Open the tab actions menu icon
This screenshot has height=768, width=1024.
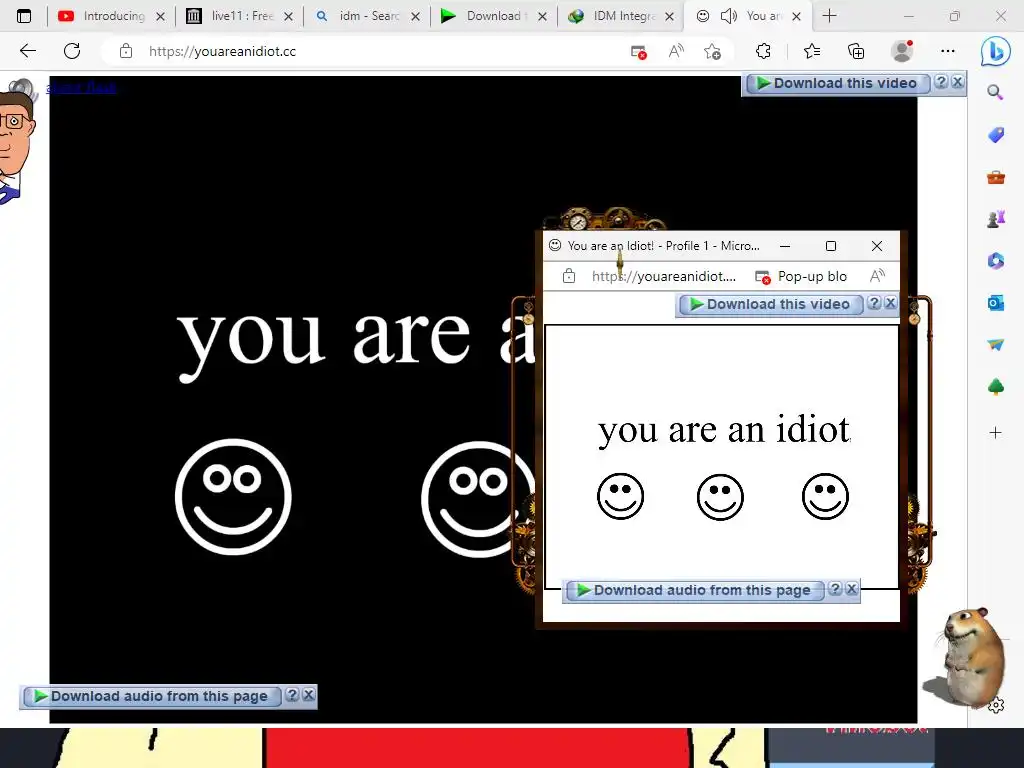(x=24, y=16)
